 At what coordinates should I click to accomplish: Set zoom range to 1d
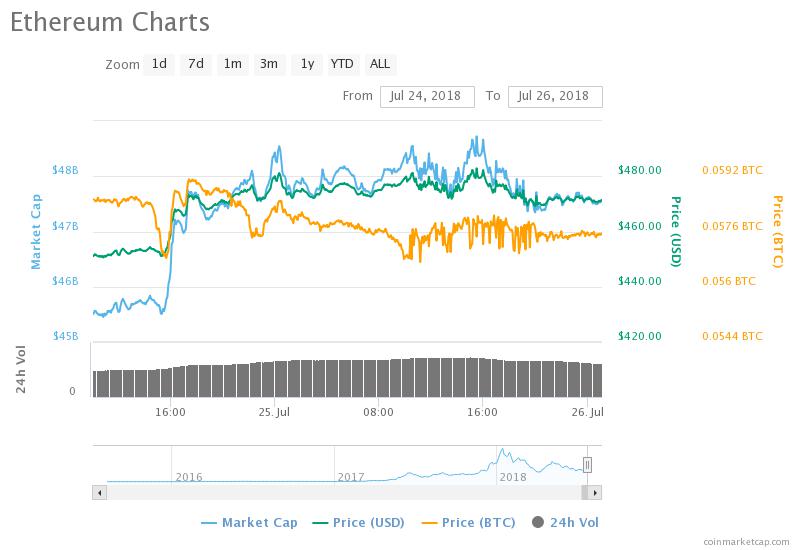(159, 64)
